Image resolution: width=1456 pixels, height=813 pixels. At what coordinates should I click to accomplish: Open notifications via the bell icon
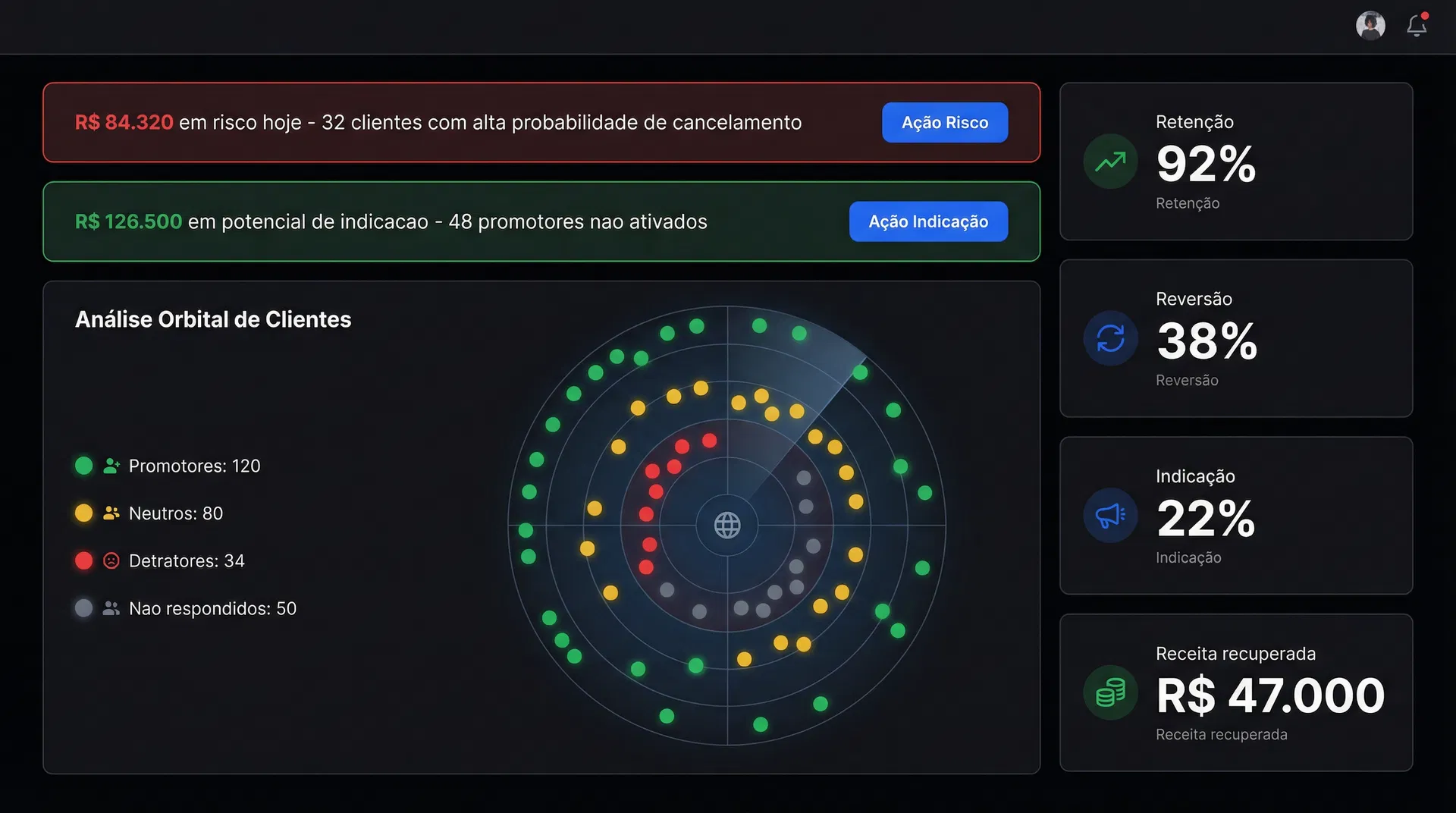[x=1417, y=26]
